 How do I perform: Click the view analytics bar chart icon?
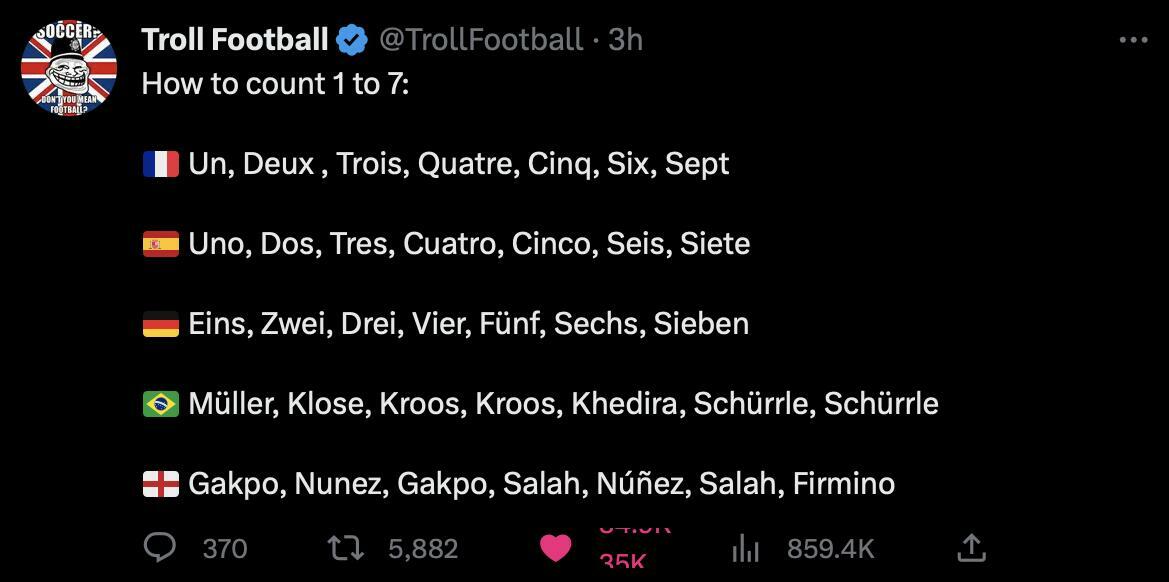(746, 547)
